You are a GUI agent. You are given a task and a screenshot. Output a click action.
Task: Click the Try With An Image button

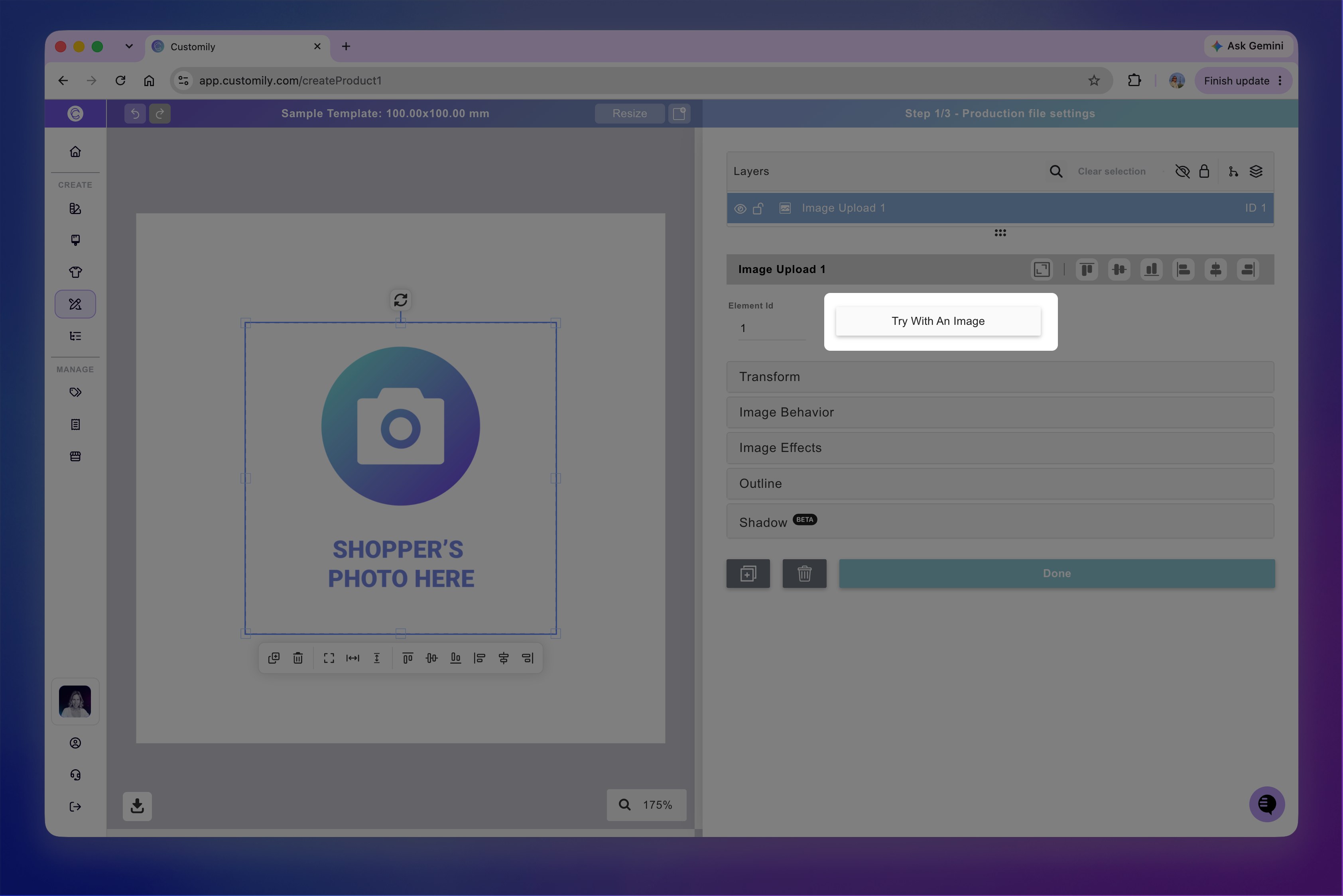point(937,321)
